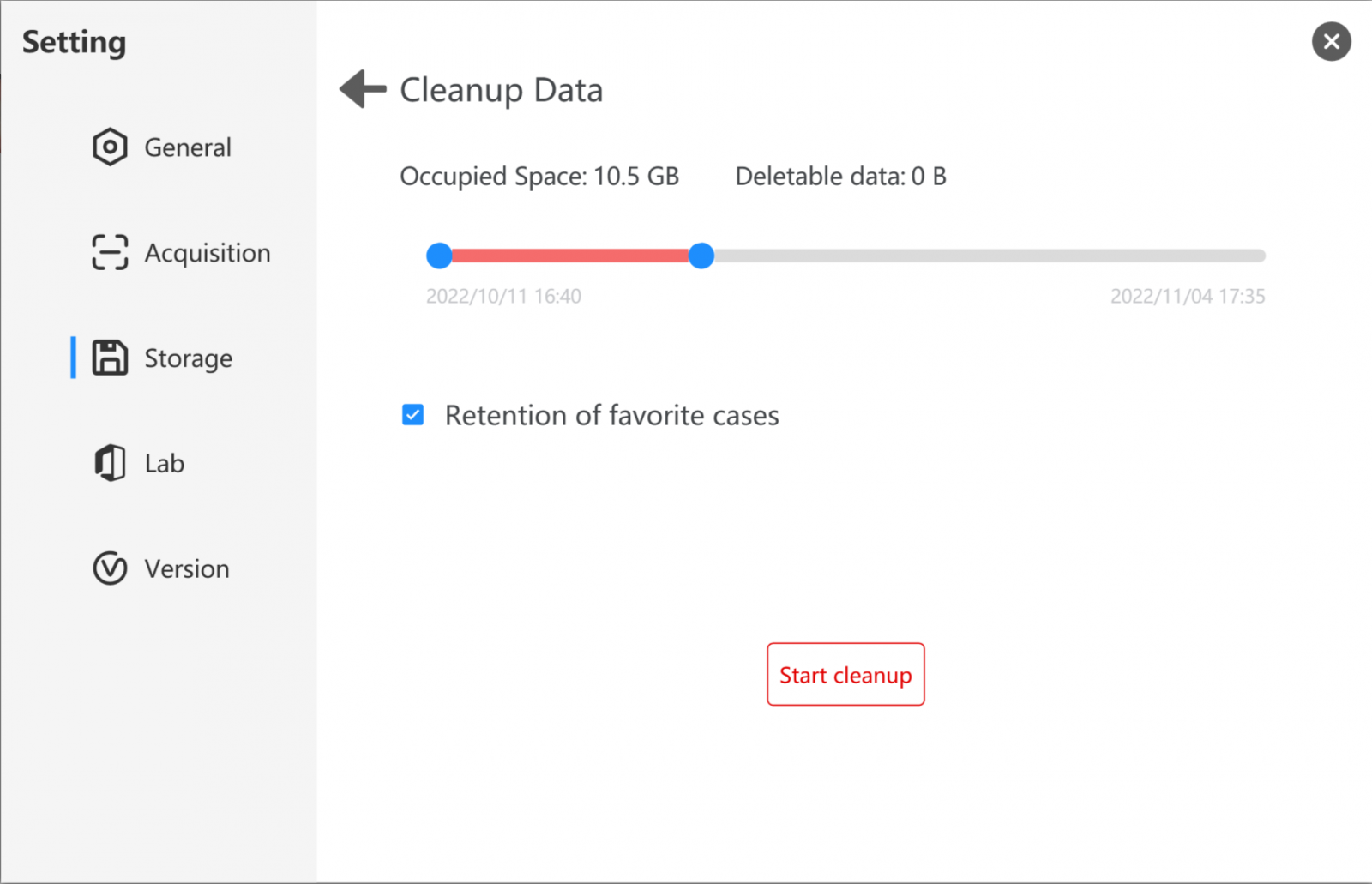Click the Version circle icon
The width and height of the screenshot is (1372, 884).
pos(110,568)
